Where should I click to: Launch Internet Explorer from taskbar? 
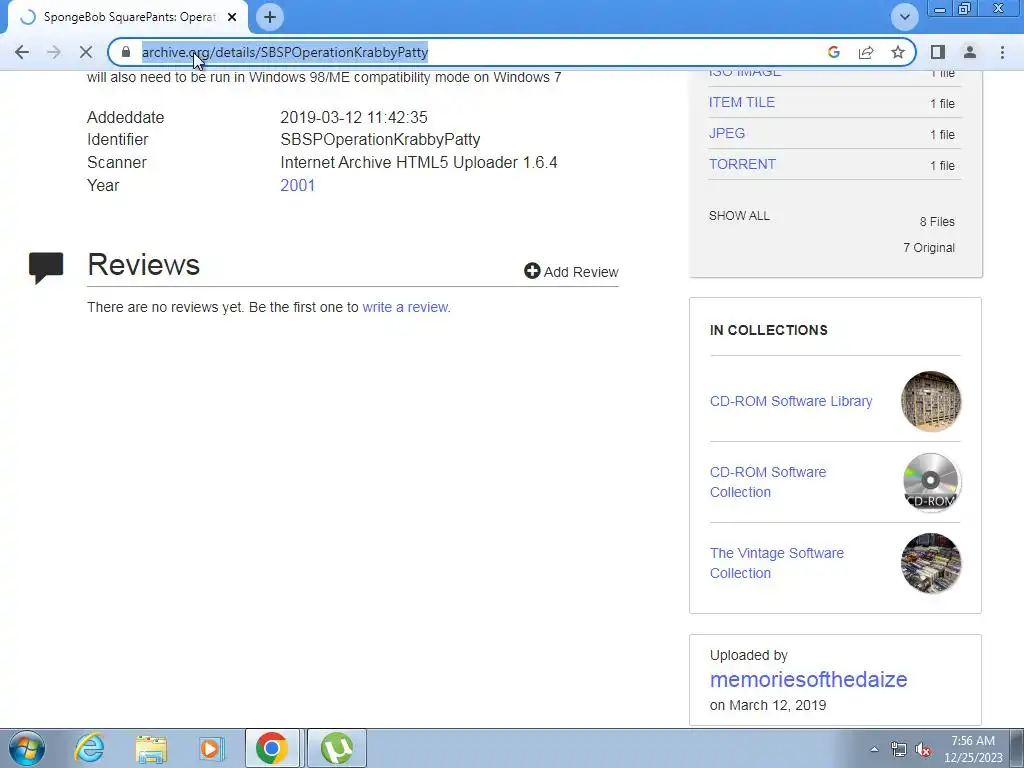point(89,748)
